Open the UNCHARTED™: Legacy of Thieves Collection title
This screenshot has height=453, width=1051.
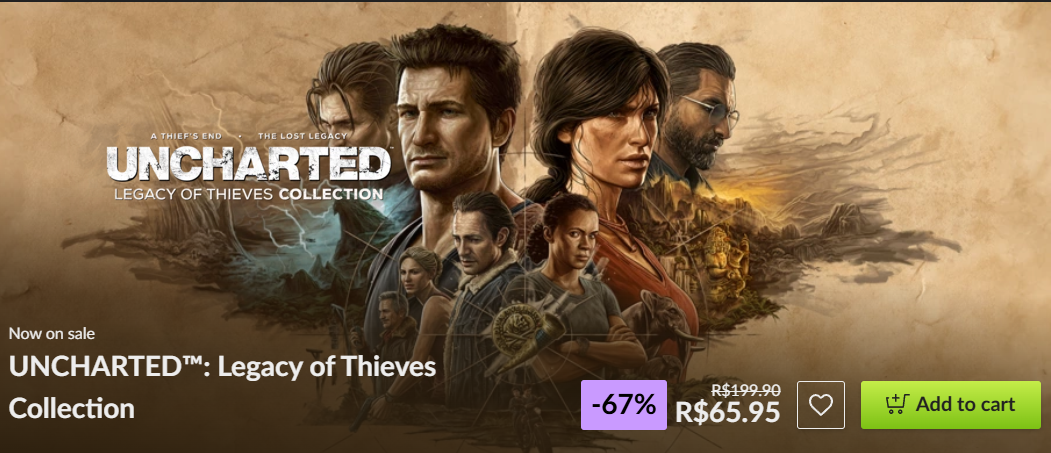[223, 387]
